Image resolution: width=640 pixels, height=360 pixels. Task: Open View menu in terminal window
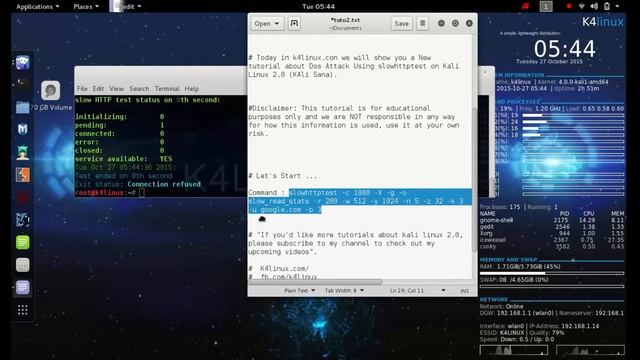click(x=116, y=89)
